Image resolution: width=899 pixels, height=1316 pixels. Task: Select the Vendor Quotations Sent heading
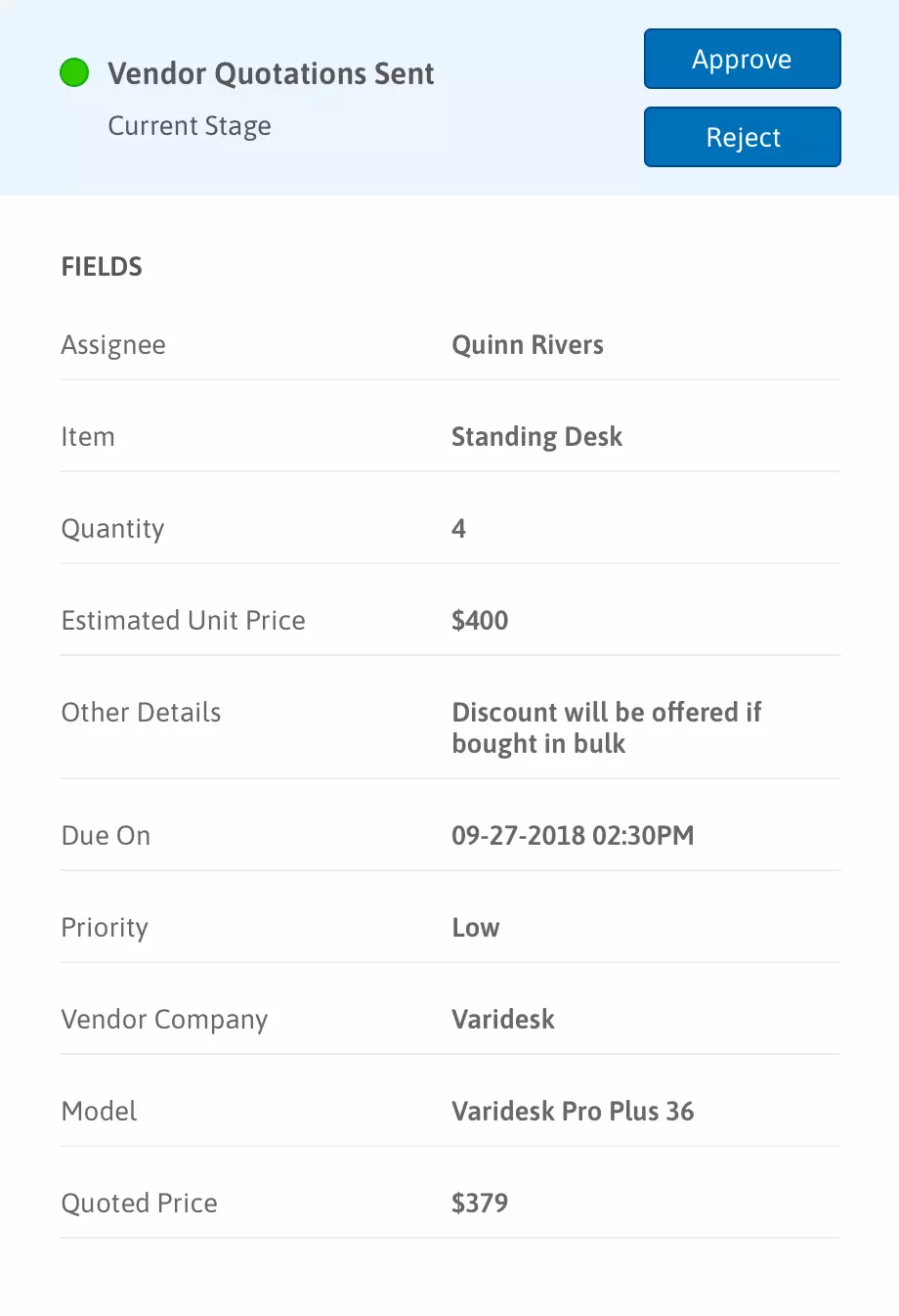tap(271, 73)
